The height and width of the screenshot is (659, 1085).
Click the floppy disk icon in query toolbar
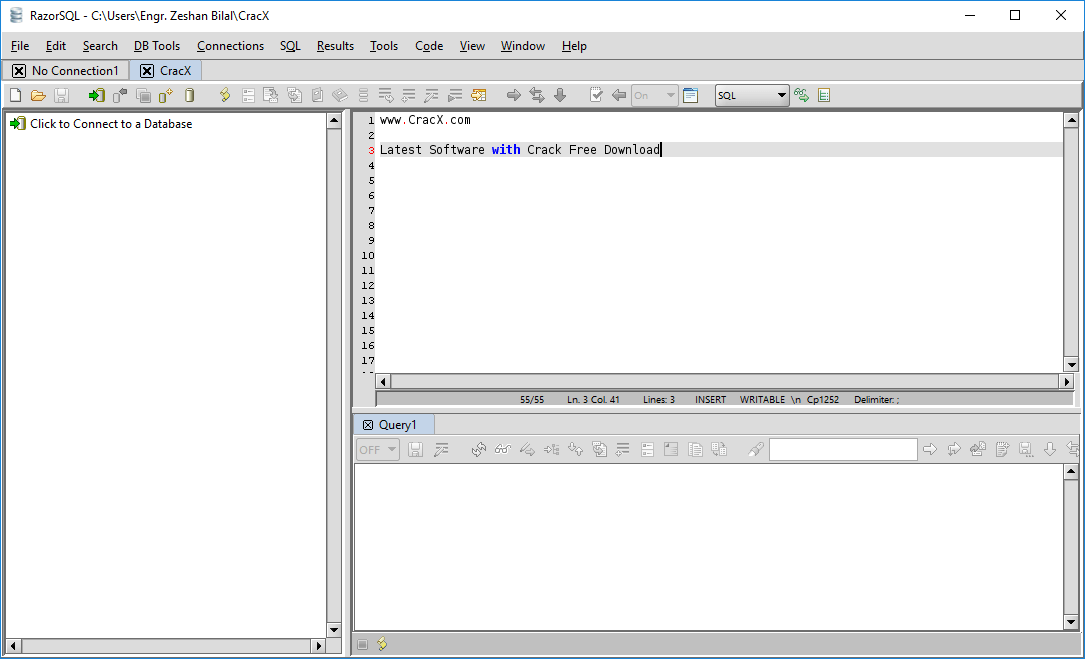tap(416, 450)
